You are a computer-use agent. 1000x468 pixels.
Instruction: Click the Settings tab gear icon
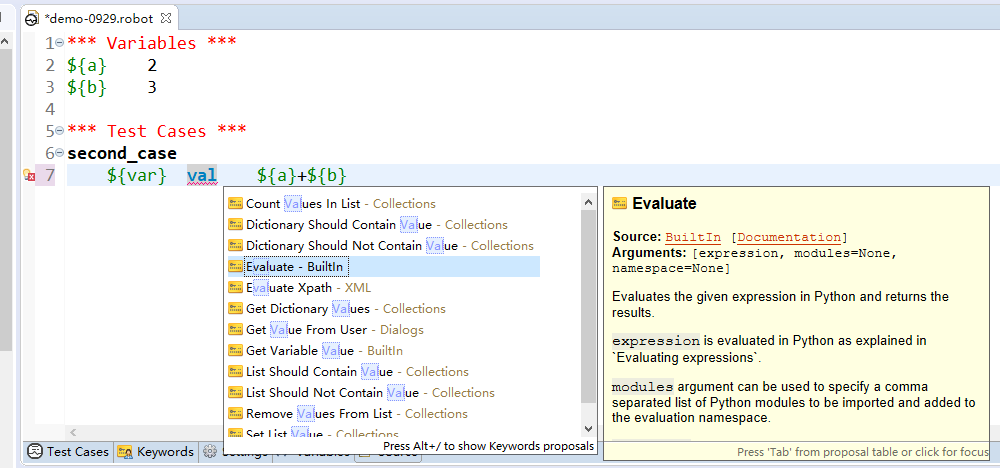point(210,452)
